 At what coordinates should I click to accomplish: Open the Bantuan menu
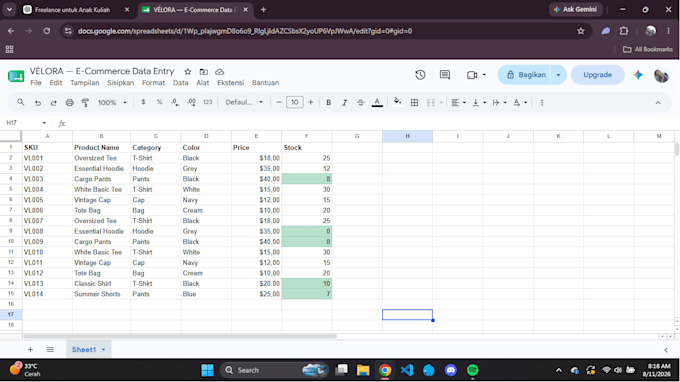coord(265,83)
